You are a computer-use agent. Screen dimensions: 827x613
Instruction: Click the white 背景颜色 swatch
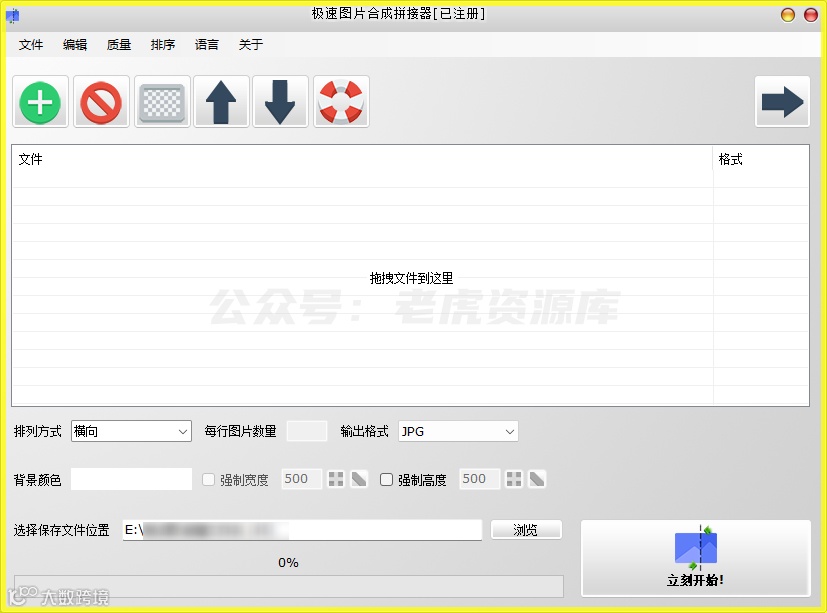pyautogui.click(x=131, y=479)
